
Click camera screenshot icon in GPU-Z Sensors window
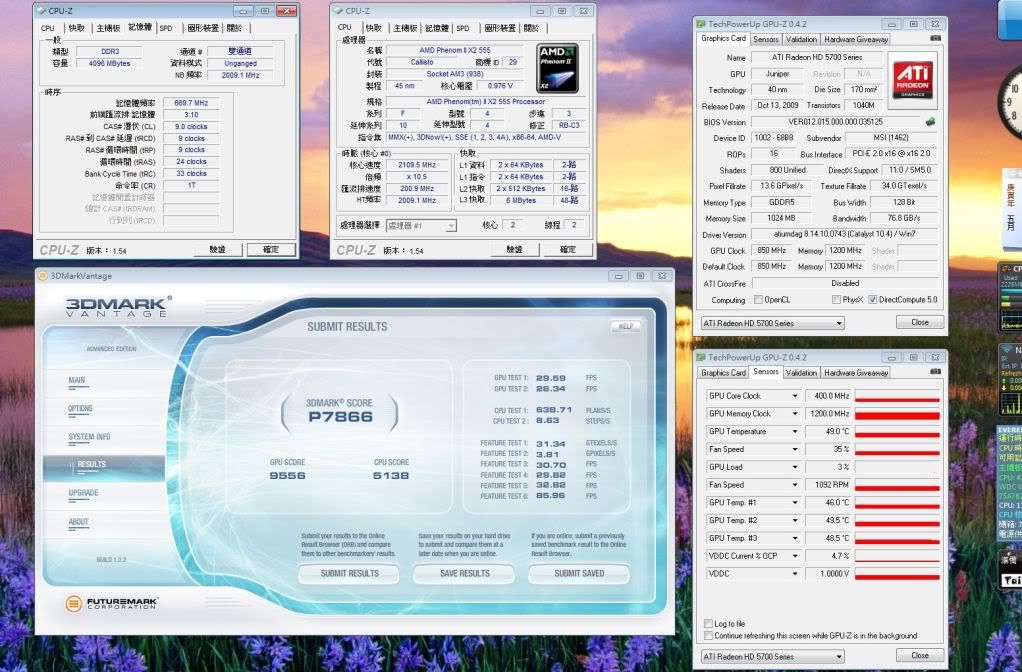935,372
